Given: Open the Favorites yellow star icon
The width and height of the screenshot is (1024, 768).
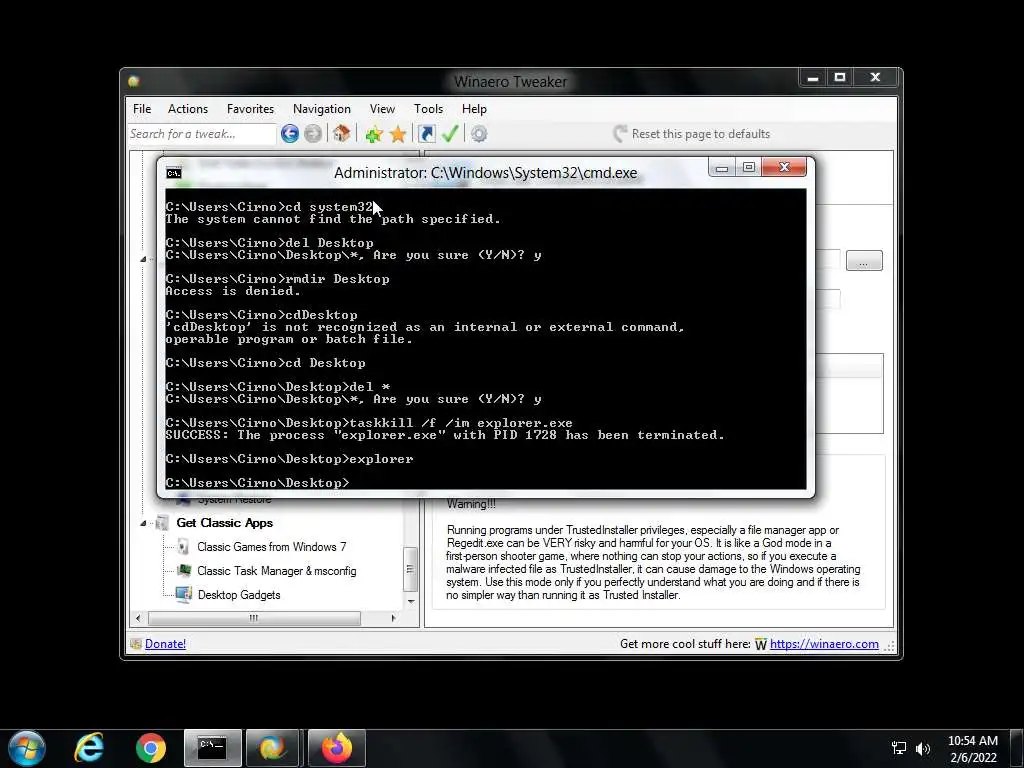Looking at the screenshot, I should 398,134.
